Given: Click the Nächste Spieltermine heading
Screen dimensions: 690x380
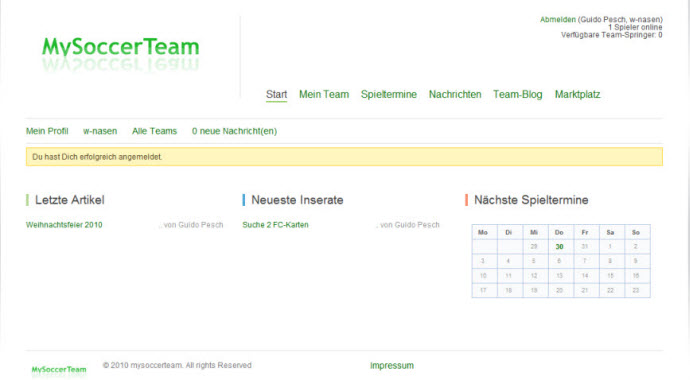Looking at the screenshot, I should point(531,200).
